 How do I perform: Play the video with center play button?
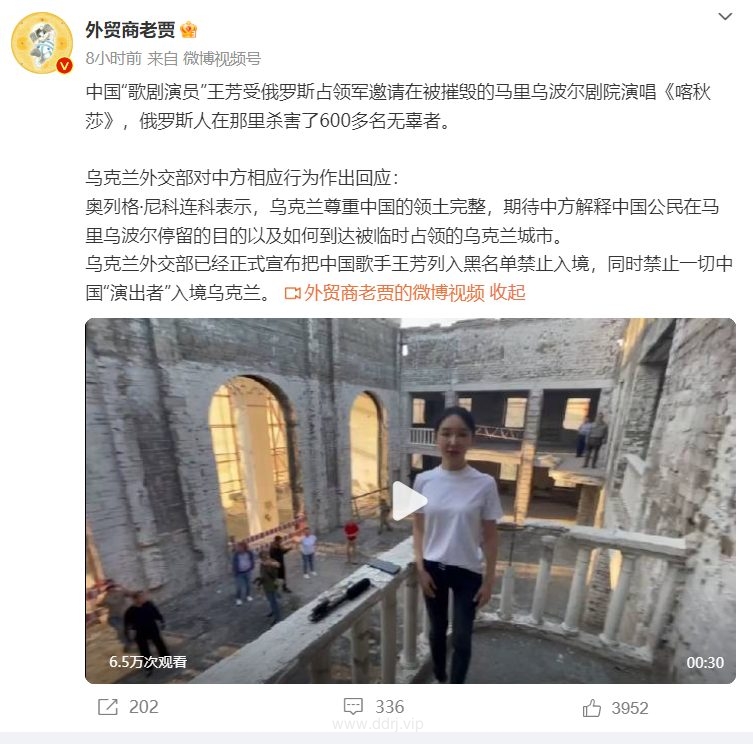pyautogui.click(x=409, y=501)
